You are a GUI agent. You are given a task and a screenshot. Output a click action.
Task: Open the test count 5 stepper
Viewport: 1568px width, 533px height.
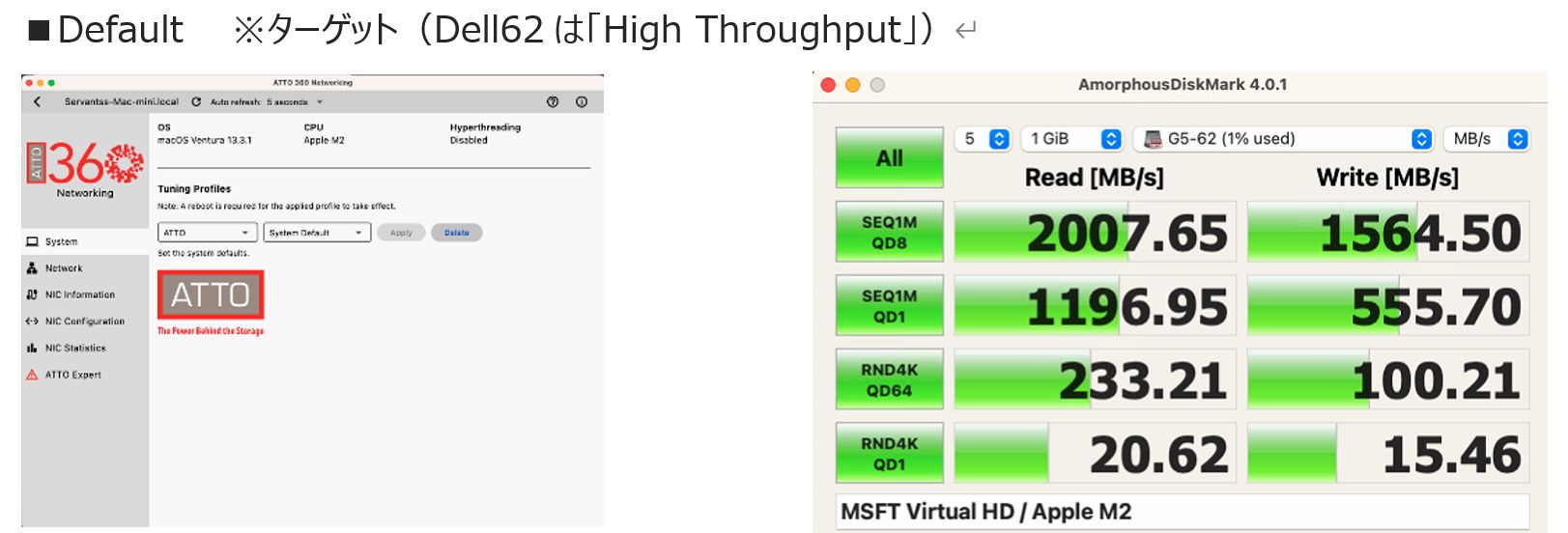click(983, 139)
